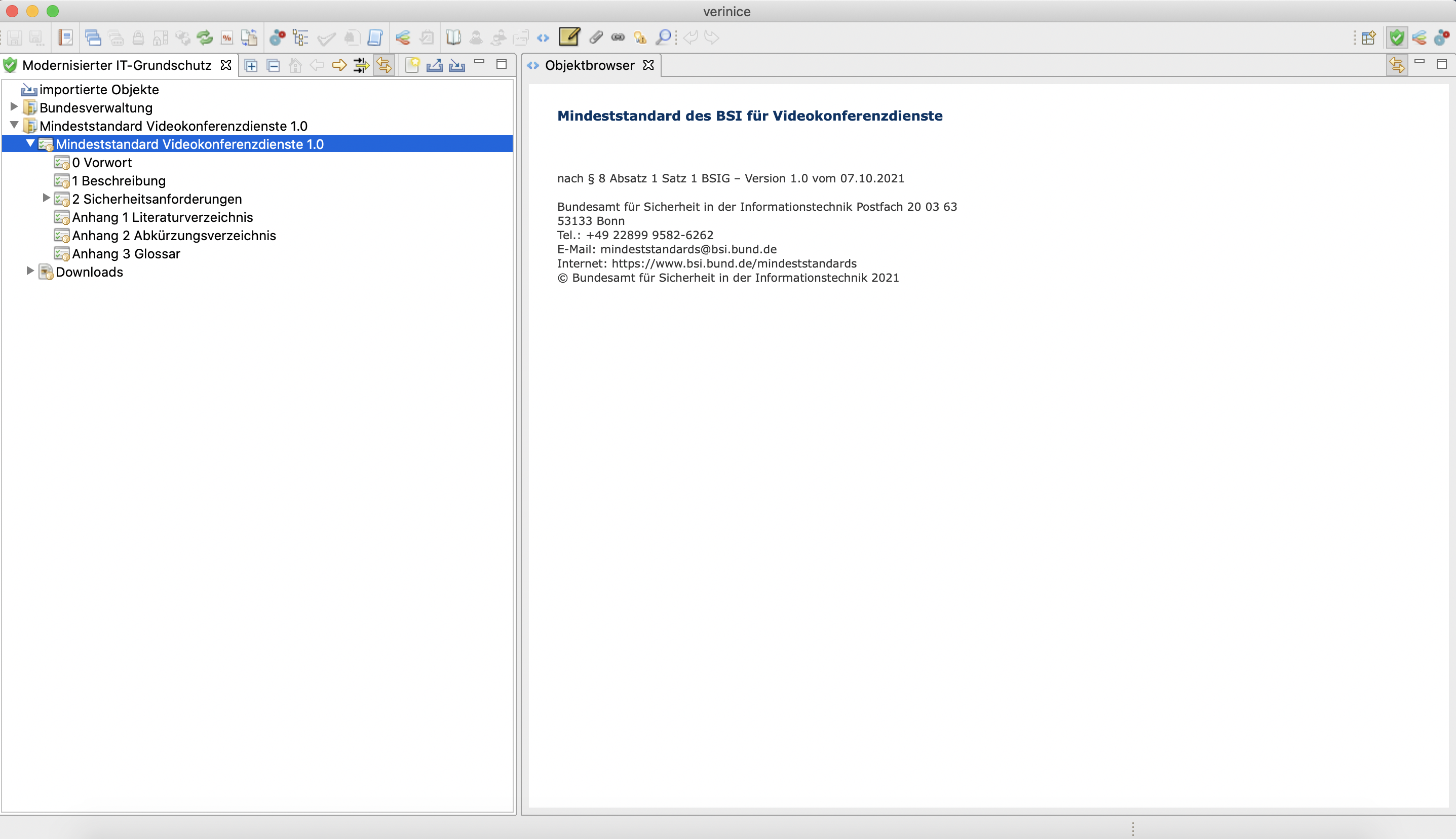Collapse the selected Mindeststandard Videokonferenzdienste 1.0 node

(x=30, y=143)
